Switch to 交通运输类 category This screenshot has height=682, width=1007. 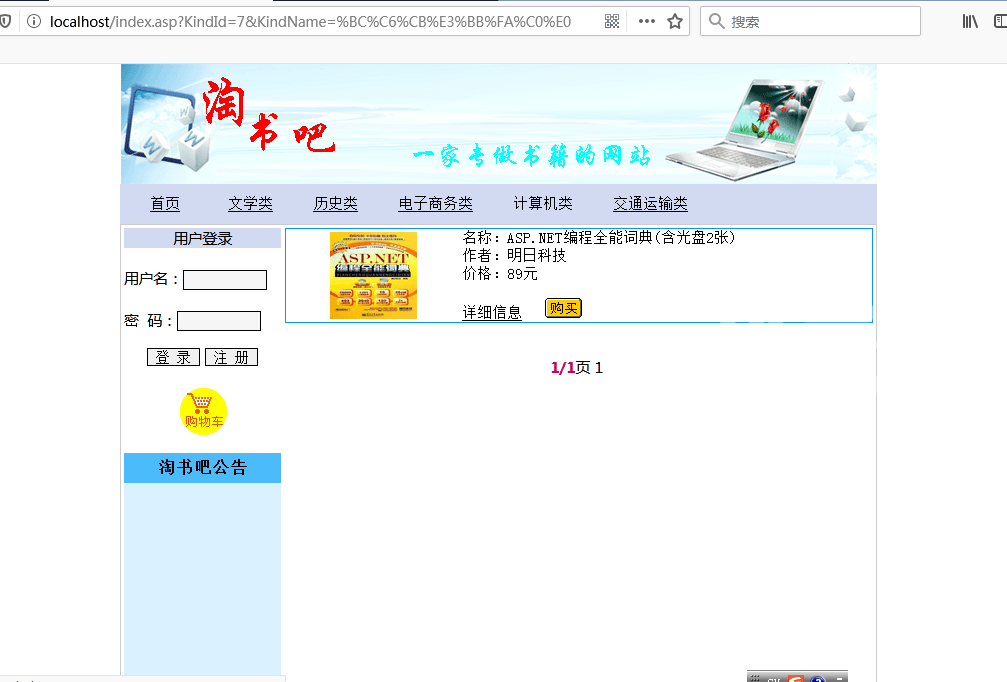[x=650, y=204]
